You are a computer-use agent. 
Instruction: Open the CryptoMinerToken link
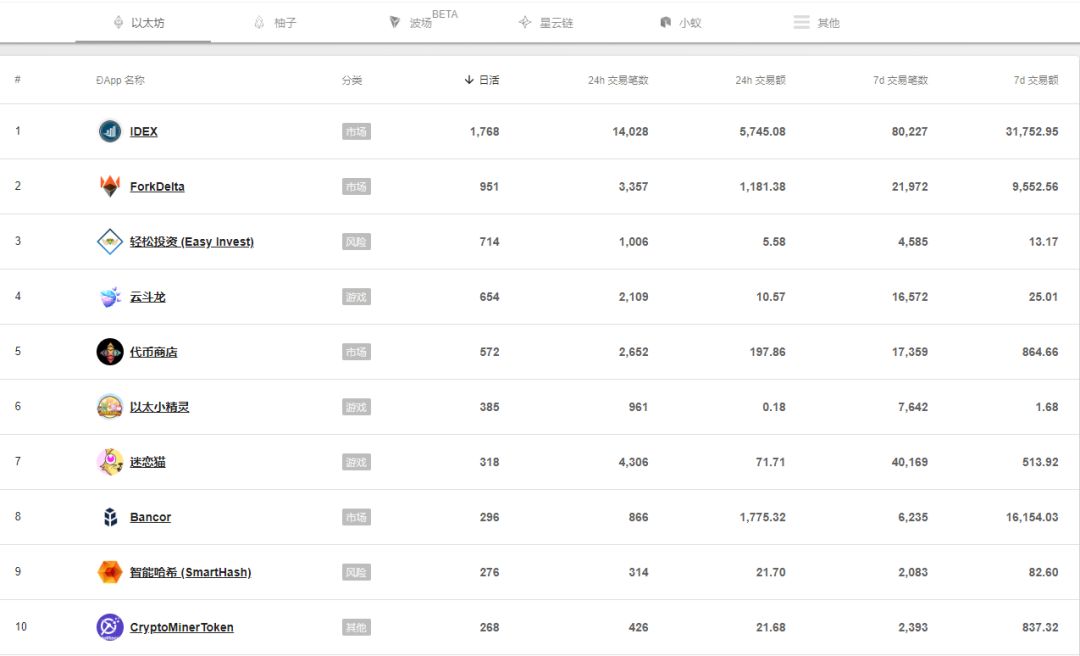coord(182,628)
